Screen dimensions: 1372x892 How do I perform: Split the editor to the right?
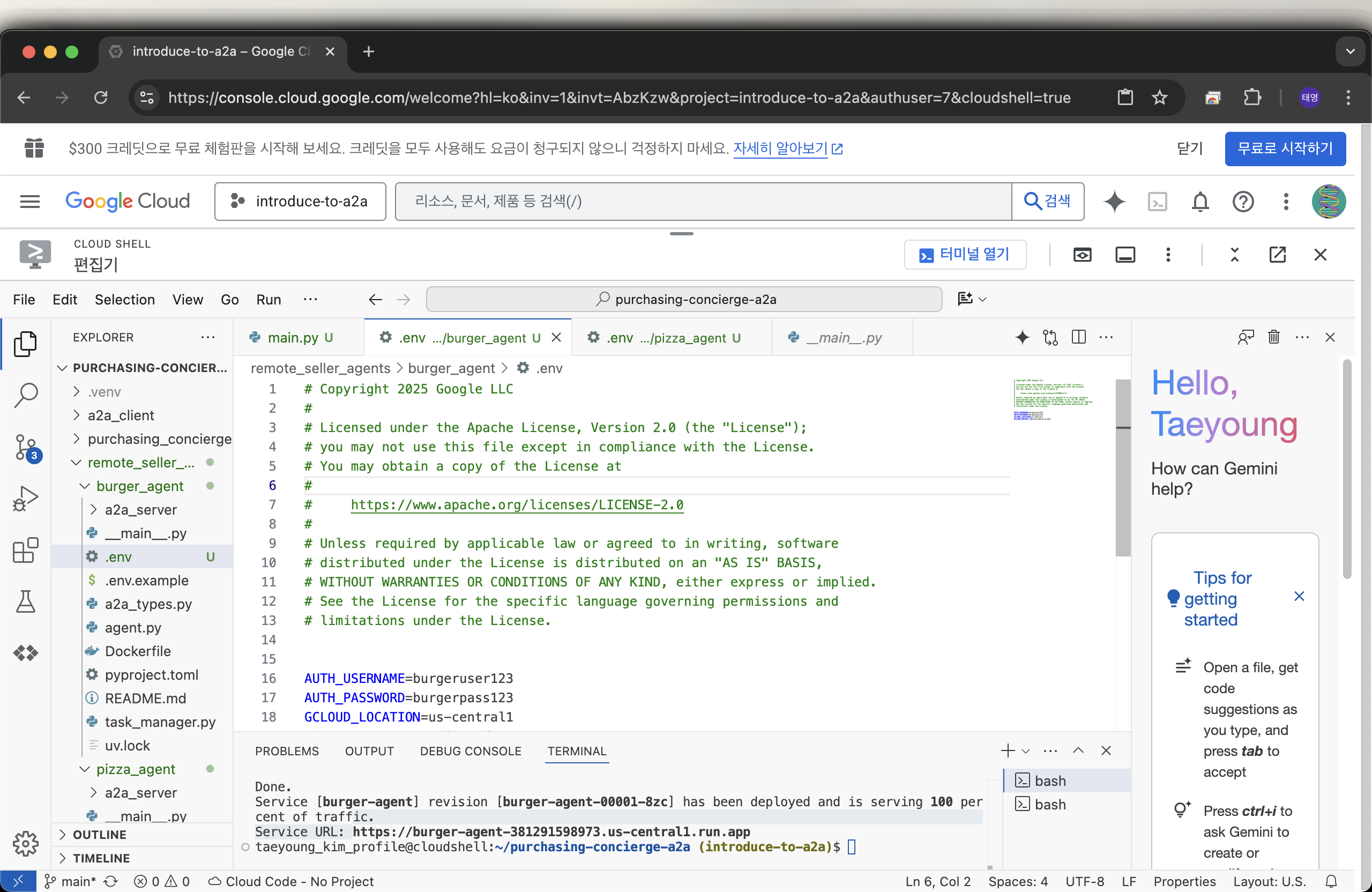1079,337
